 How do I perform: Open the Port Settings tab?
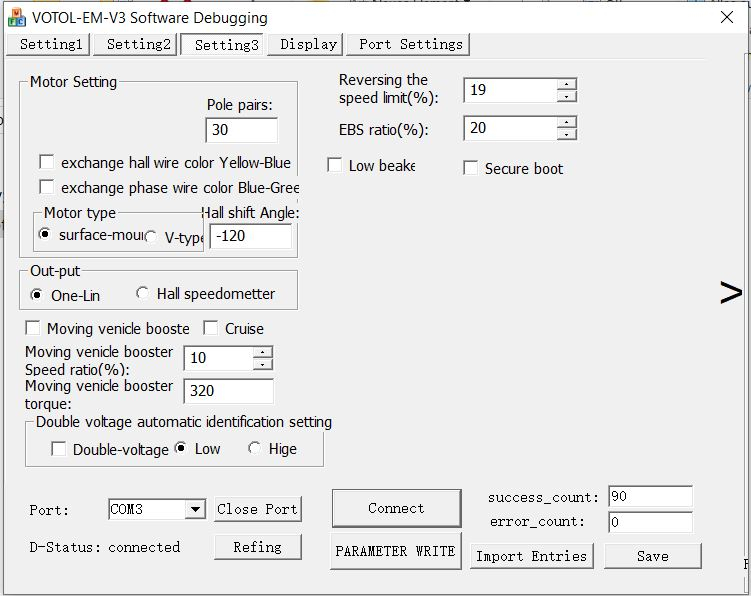click(x=410, y=44)
